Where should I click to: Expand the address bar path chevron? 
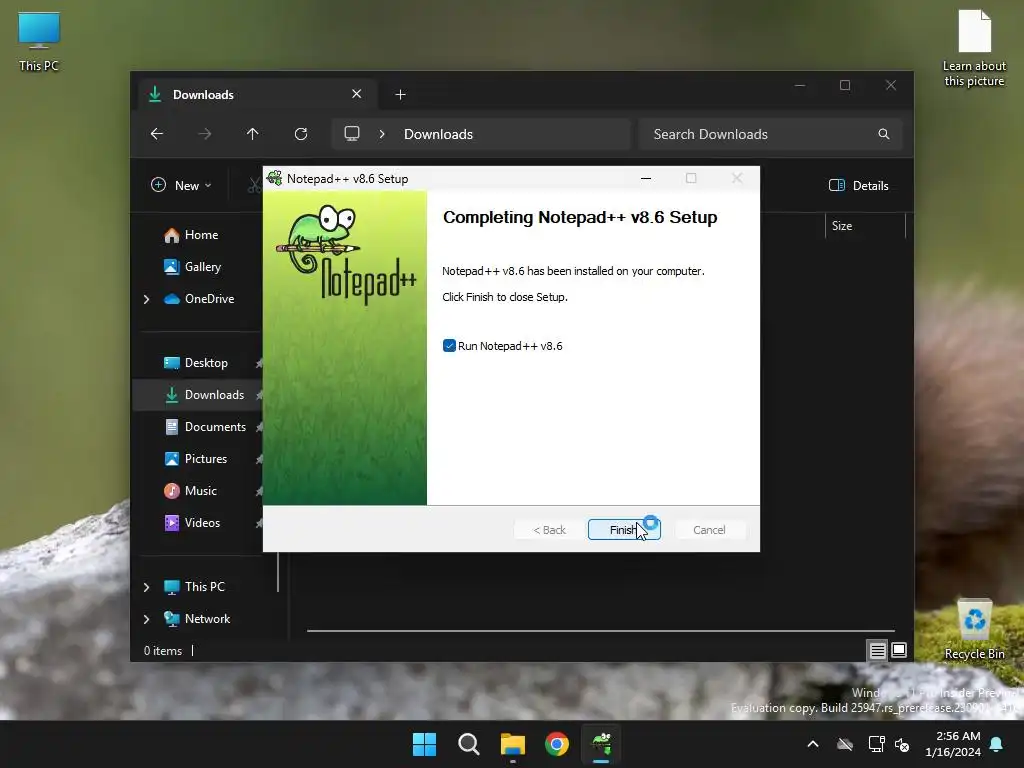[382, 134]
